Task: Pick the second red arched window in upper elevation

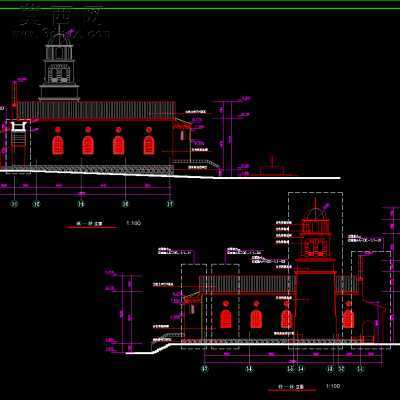Action: click(88, 145)
